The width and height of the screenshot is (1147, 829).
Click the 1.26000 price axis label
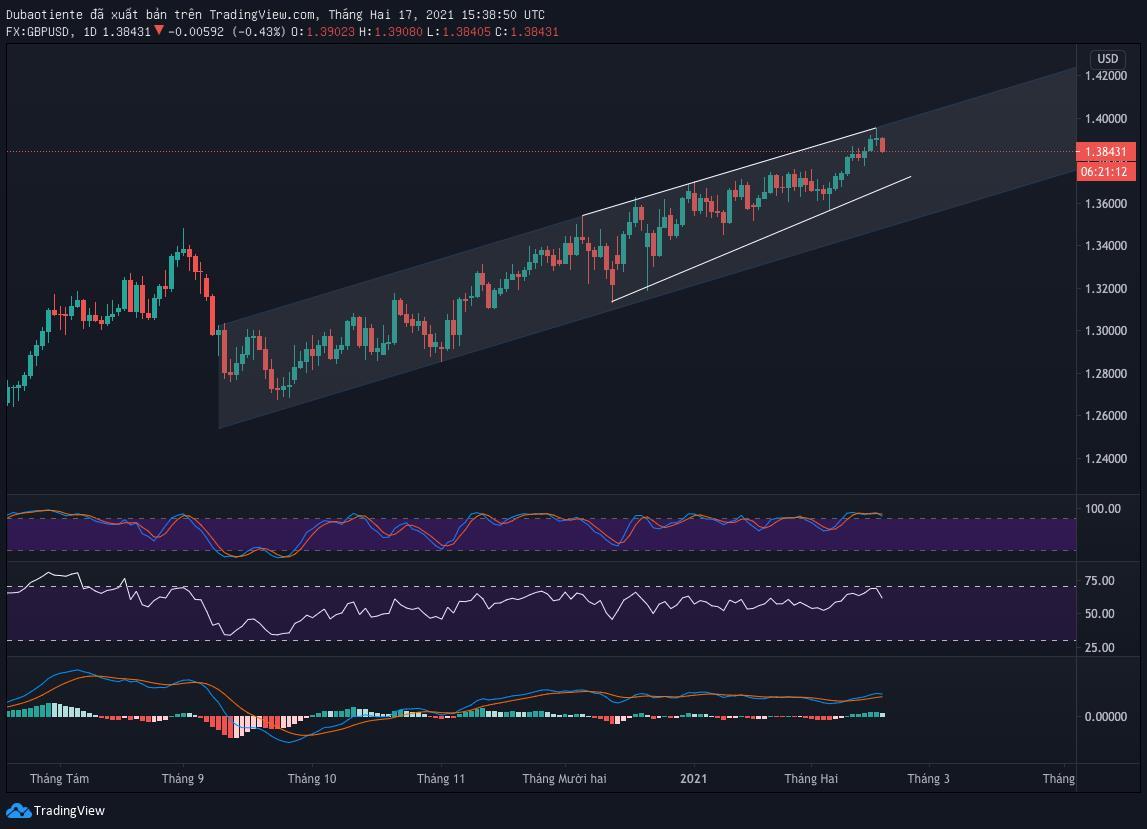point(1105,416)
